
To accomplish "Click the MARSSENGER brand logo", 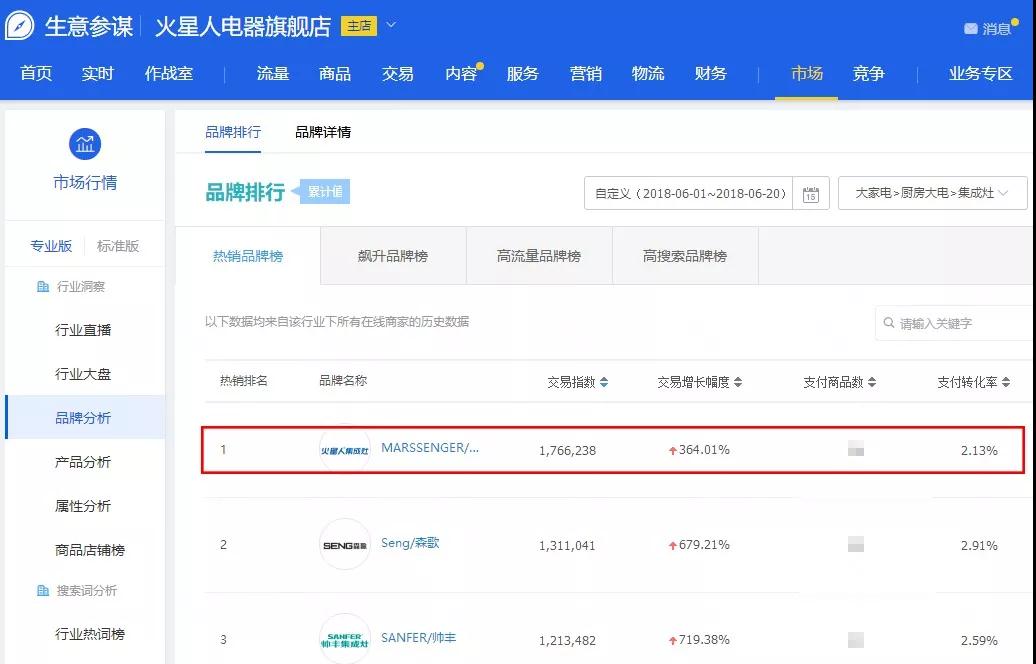I will (x=345, y=450).
